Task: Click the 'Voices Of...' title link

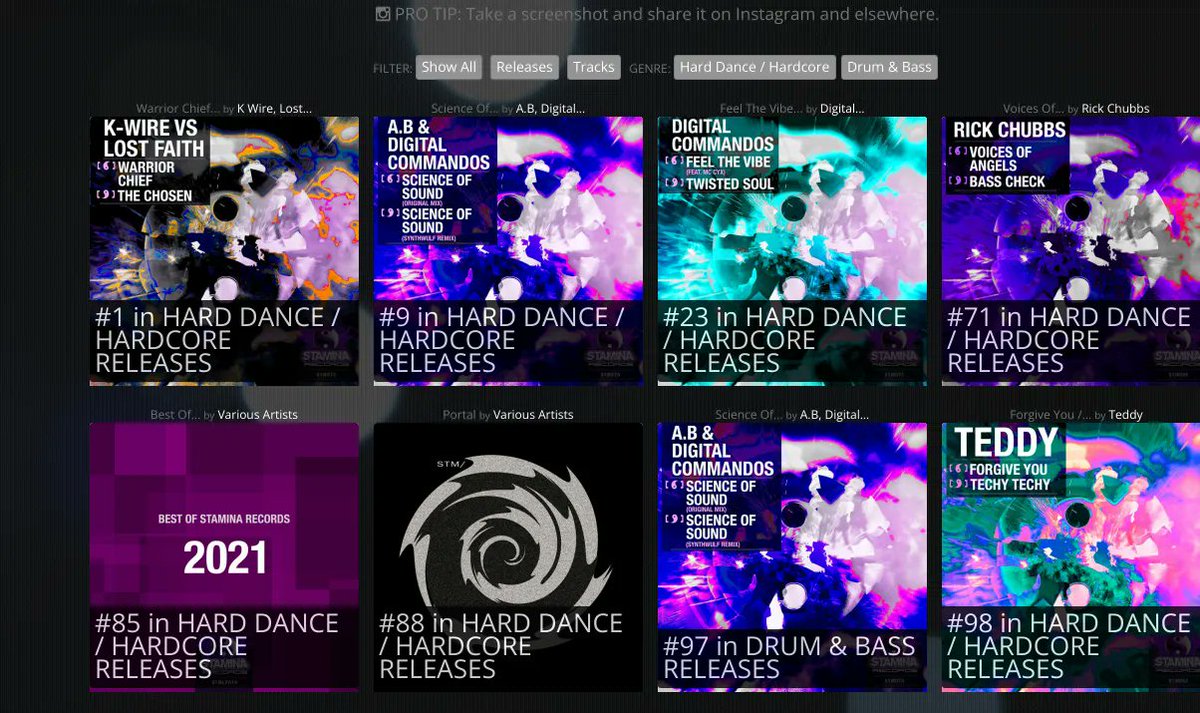Action: click(1034, 108)
